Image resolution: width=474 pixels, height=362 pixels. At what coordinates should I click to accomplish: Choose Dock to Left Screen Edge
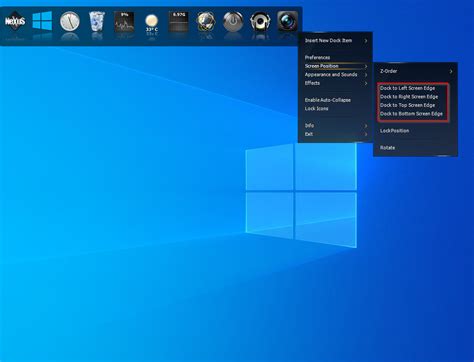tap(407, 88)
